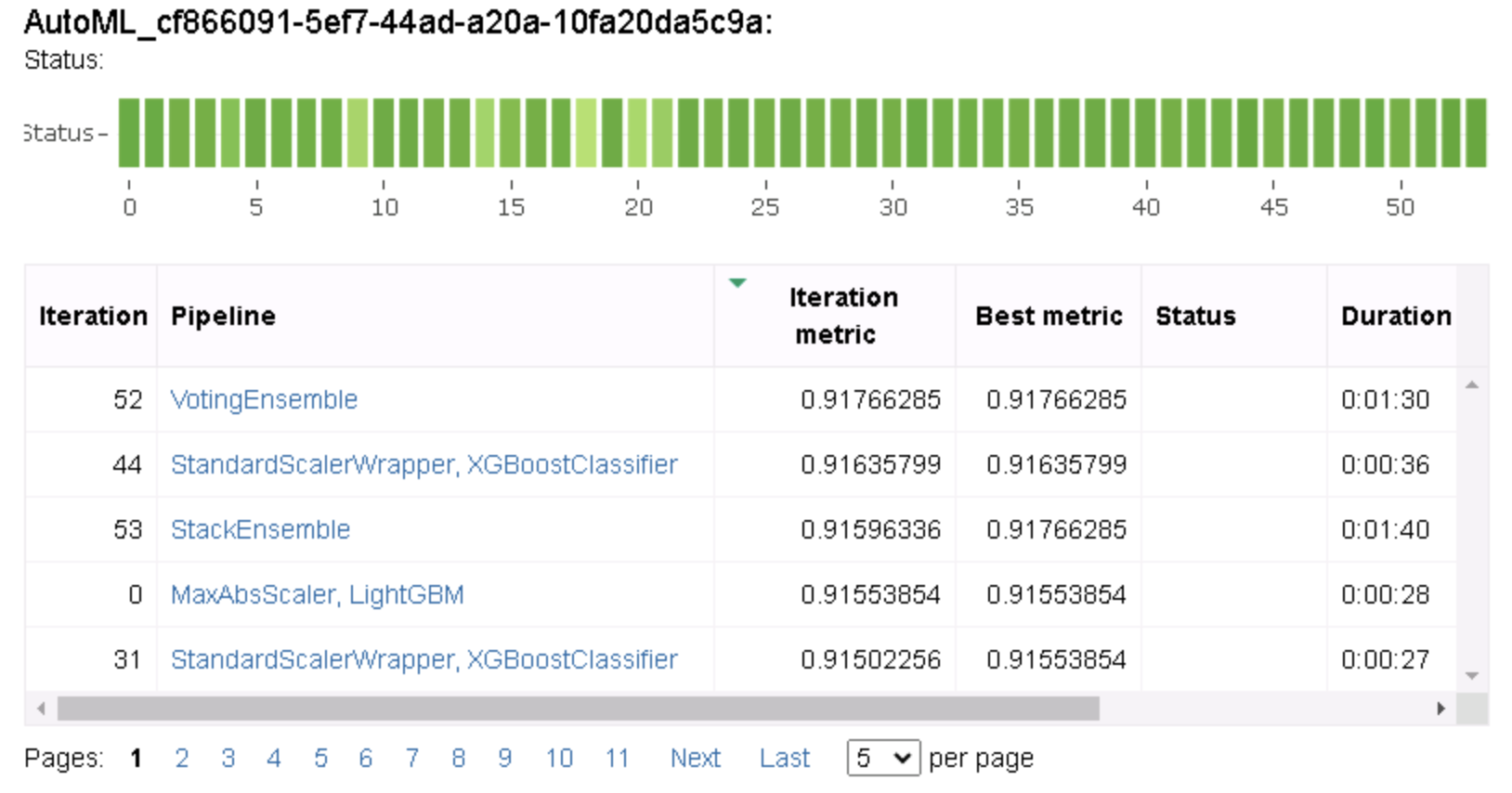The image size is (1512, 793).
Task: Click the green sort direction arrow
Action: tap(737, 283)
